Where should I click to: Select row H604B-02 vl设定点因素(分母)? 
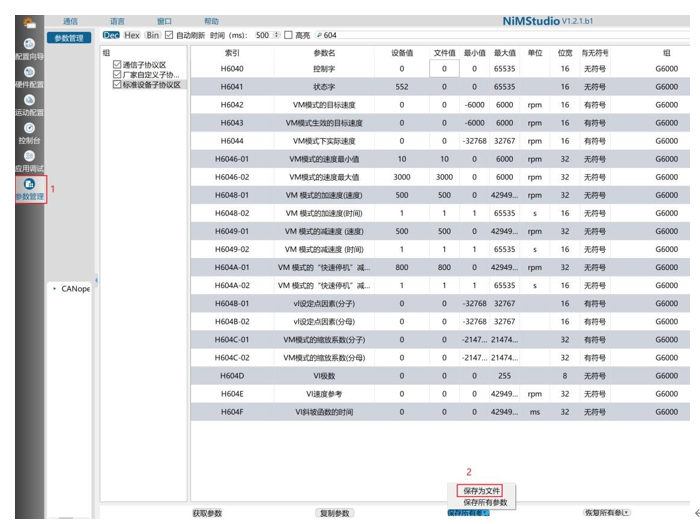[440, 321]
